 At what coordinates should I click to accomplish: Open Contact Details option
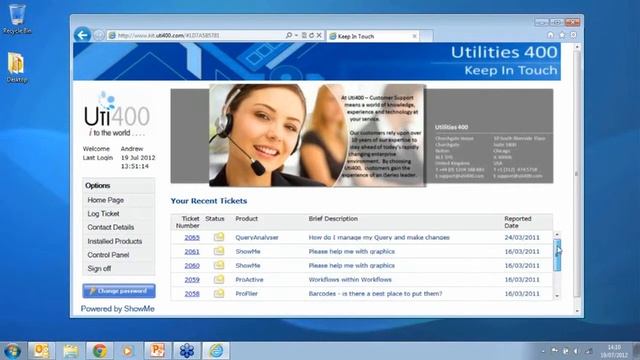point(111,227)
